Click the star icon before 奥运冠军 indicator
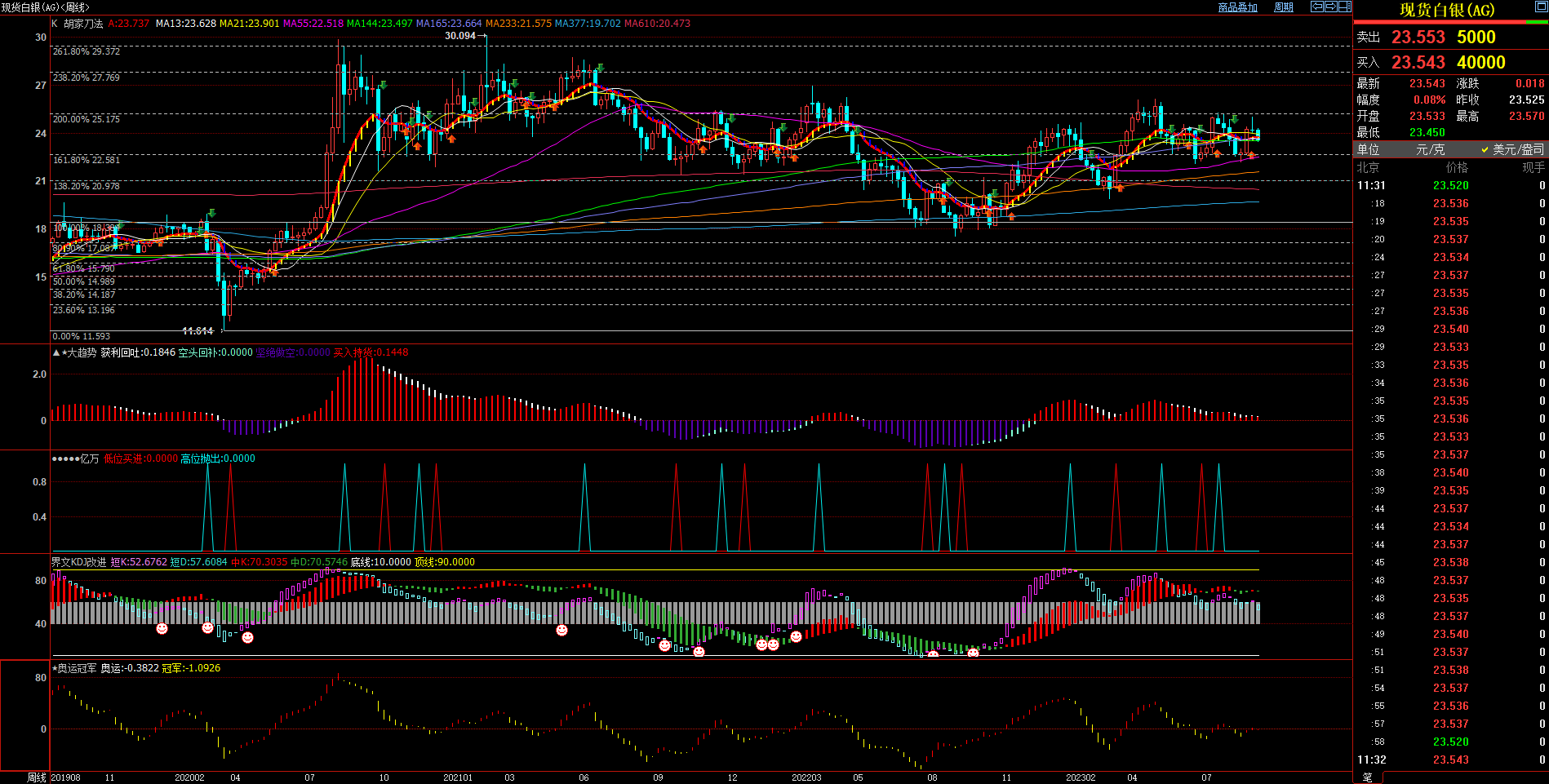 [54, 668]
